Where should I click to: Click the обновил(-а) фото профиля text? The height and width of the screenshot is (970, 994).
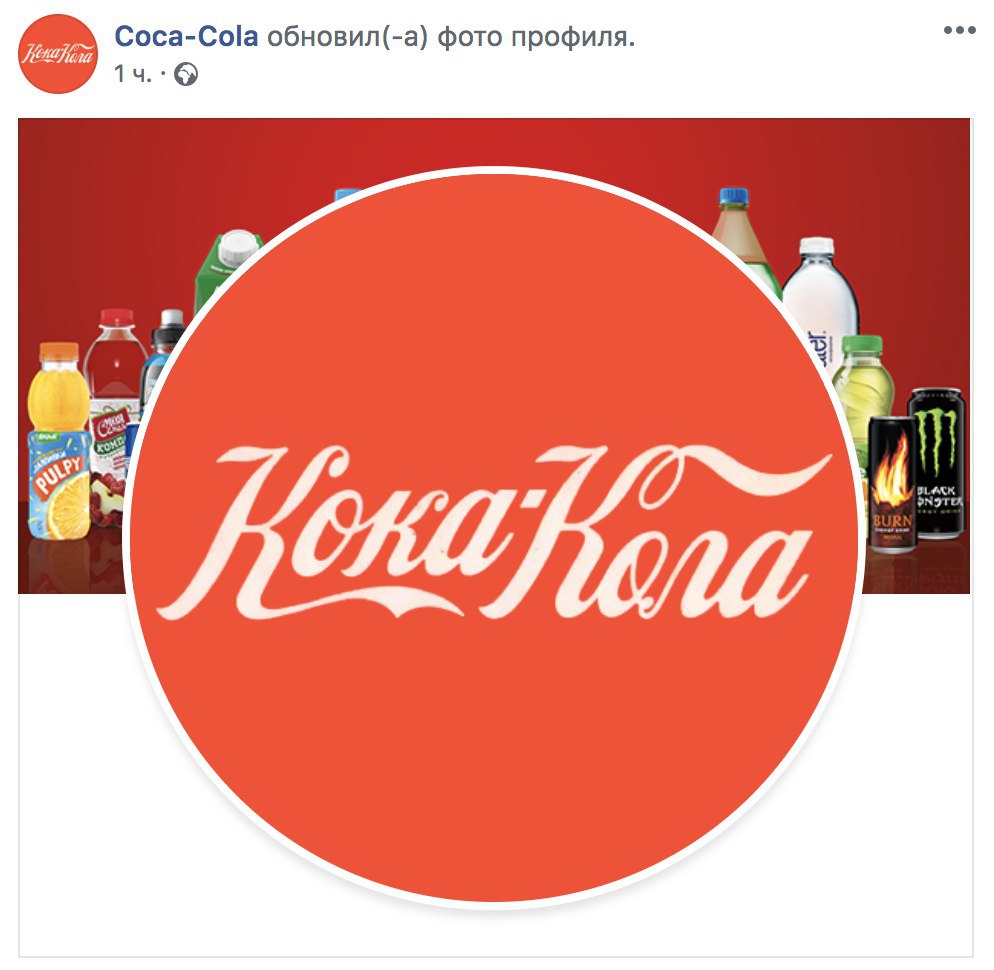pos(451,37)
